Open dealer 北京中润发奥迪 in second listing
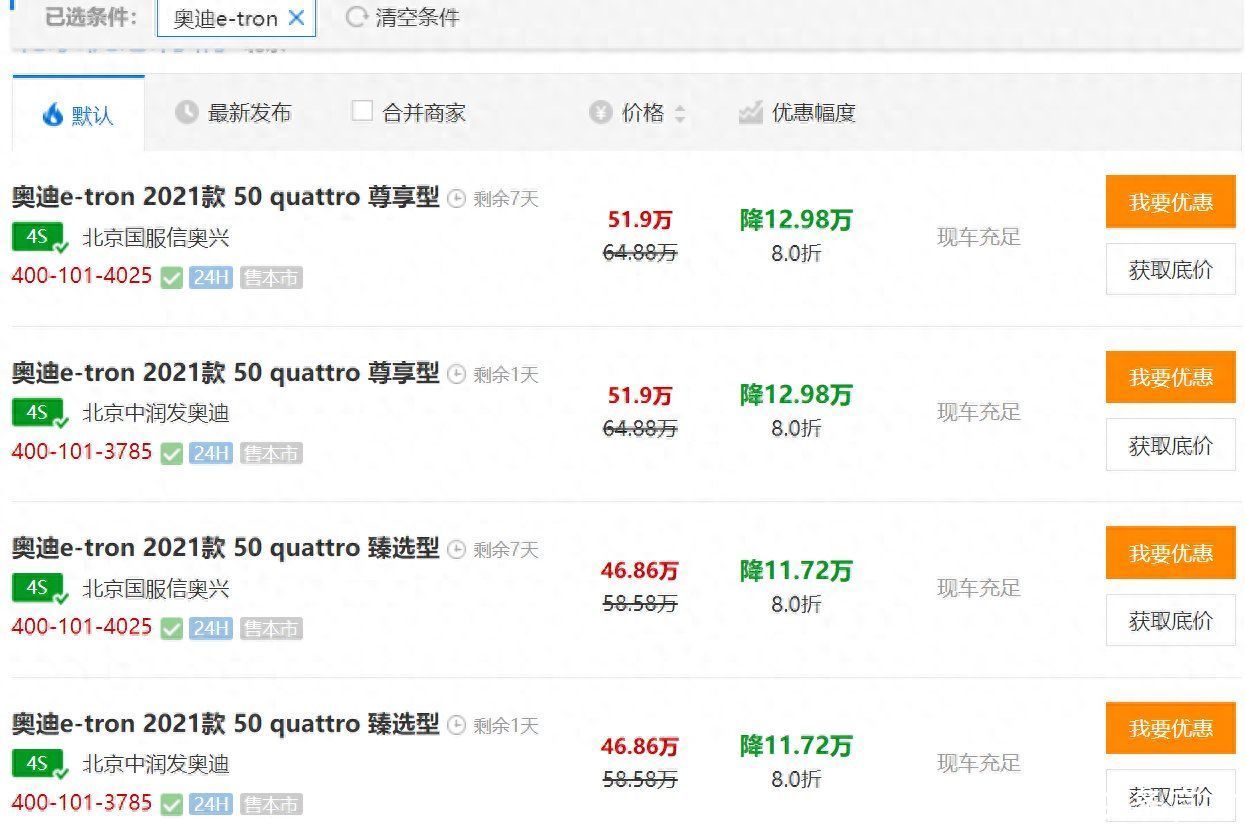 [x=156, y=413]
